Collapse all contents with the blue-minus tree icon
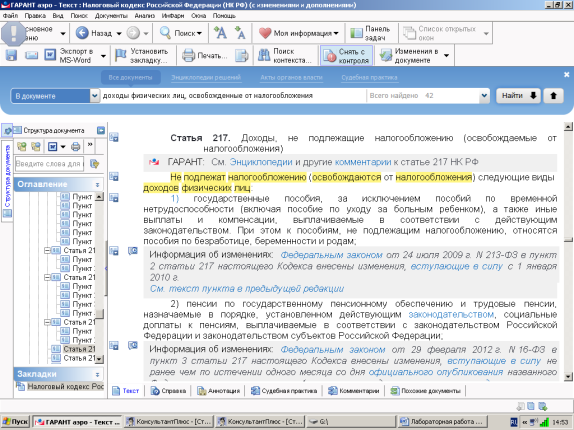The width and height of the screenshot is (574, 430). (36, 147)
